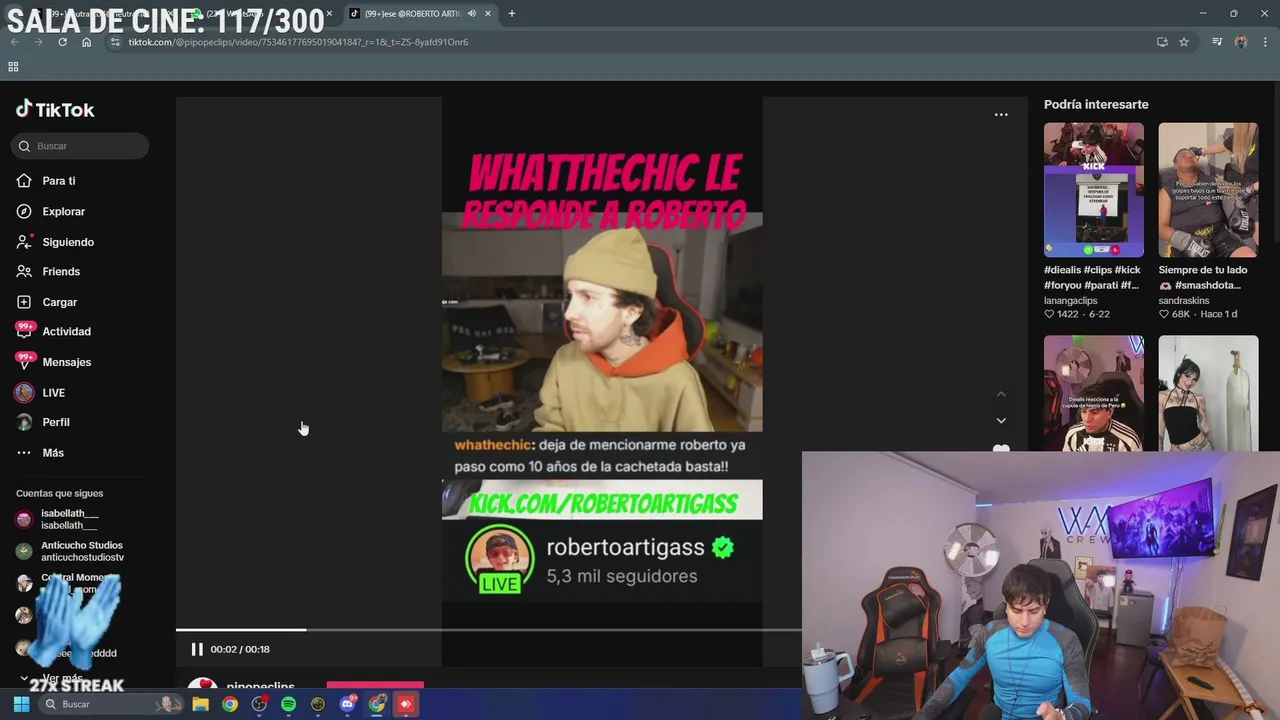Open Siempre de tu lado suggested video thumbnail

1208,190
